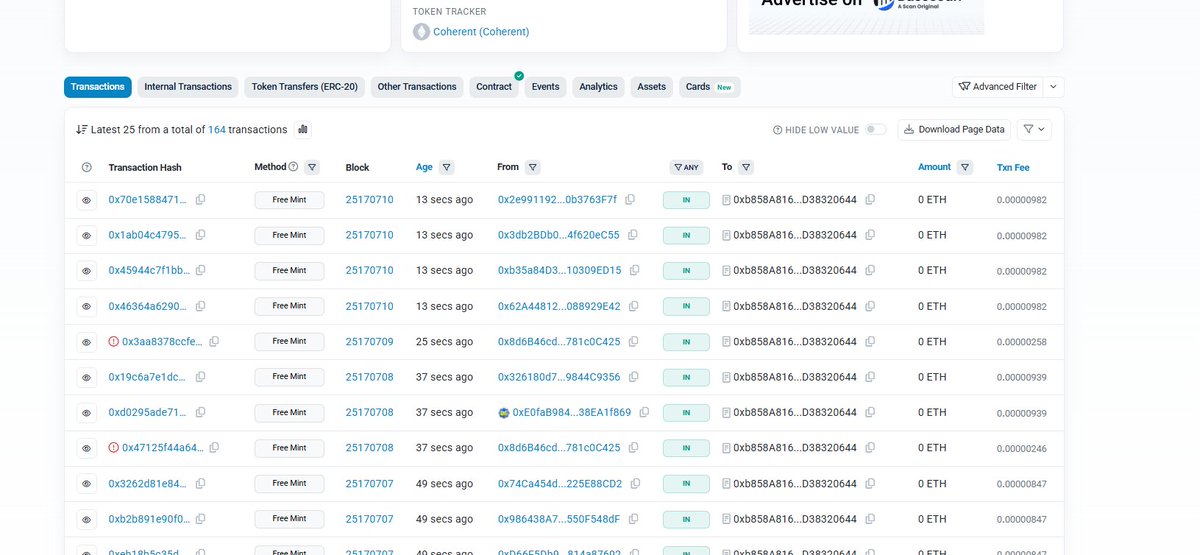Viewport: 1200px width, 555px height.
Task: Preview transaction 0x3aa8378ccfe with eye icon
Action: click(86, 342)
